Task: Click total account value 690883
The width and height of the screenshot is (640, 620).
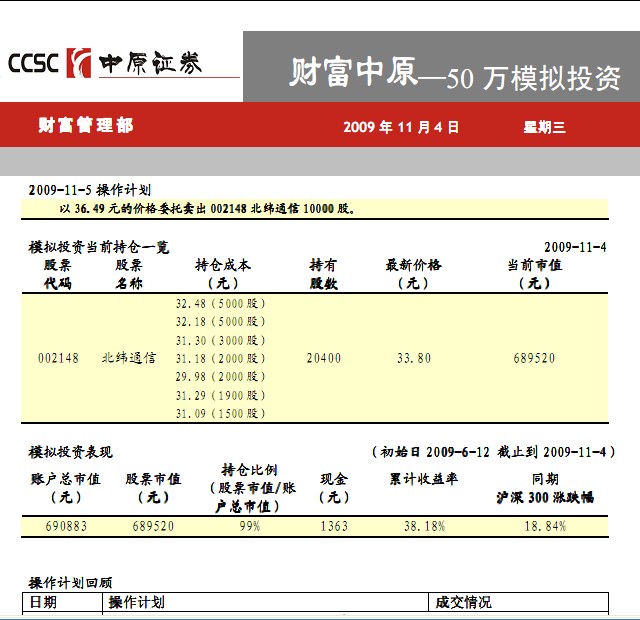Action: [65, 525]
